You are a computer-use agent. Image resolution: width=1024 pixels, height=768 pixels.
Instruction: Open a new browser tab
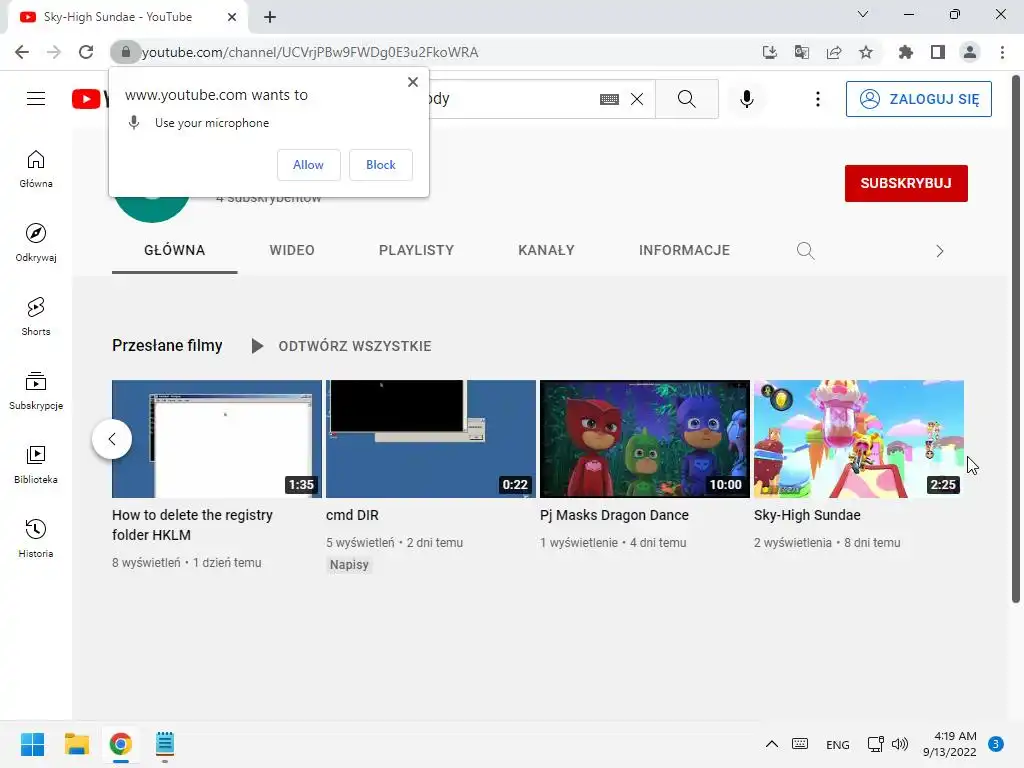(x=270, y=17)
